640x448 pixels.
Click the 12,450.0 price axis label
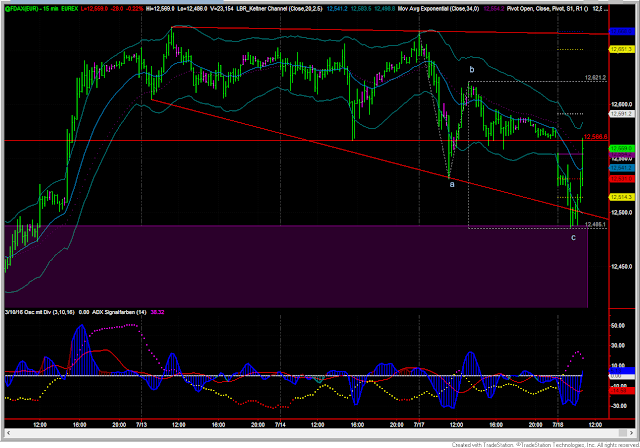coord(622,266)
